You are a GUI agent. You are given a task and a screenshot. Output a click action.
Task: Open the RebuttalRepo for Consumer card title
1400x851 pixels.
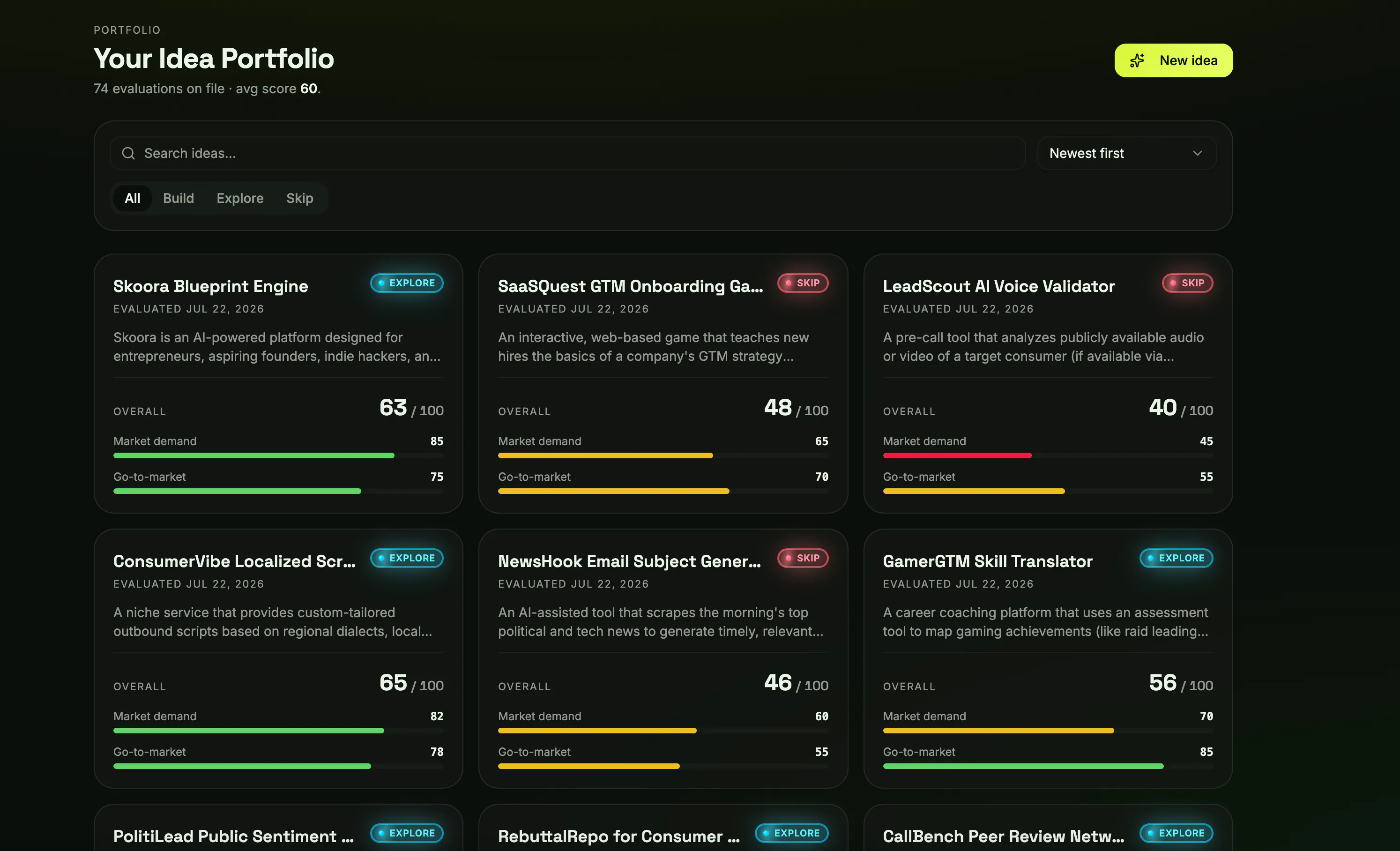click(x=619, y=836)
